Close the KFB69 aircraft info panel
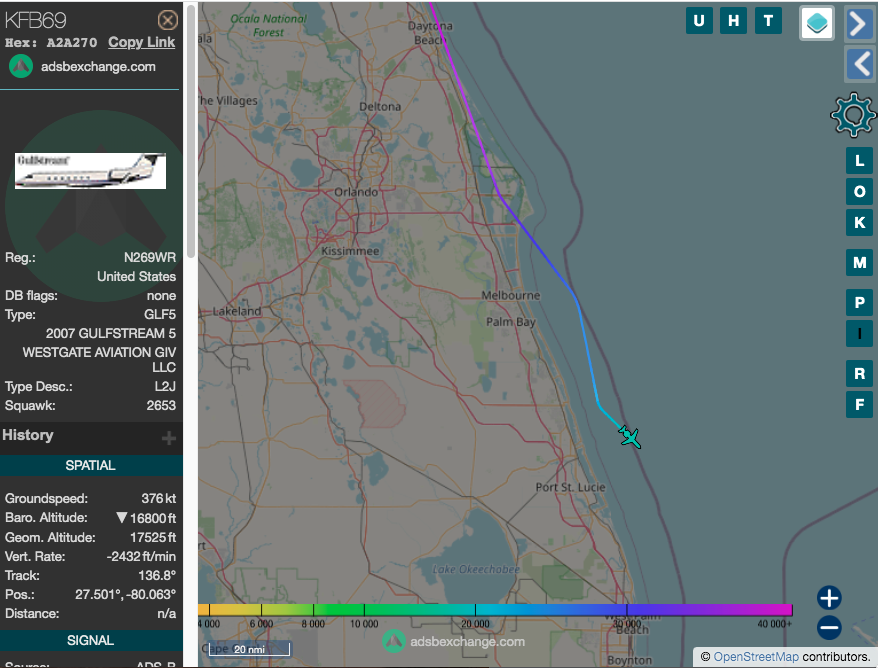 coord(167,21)
